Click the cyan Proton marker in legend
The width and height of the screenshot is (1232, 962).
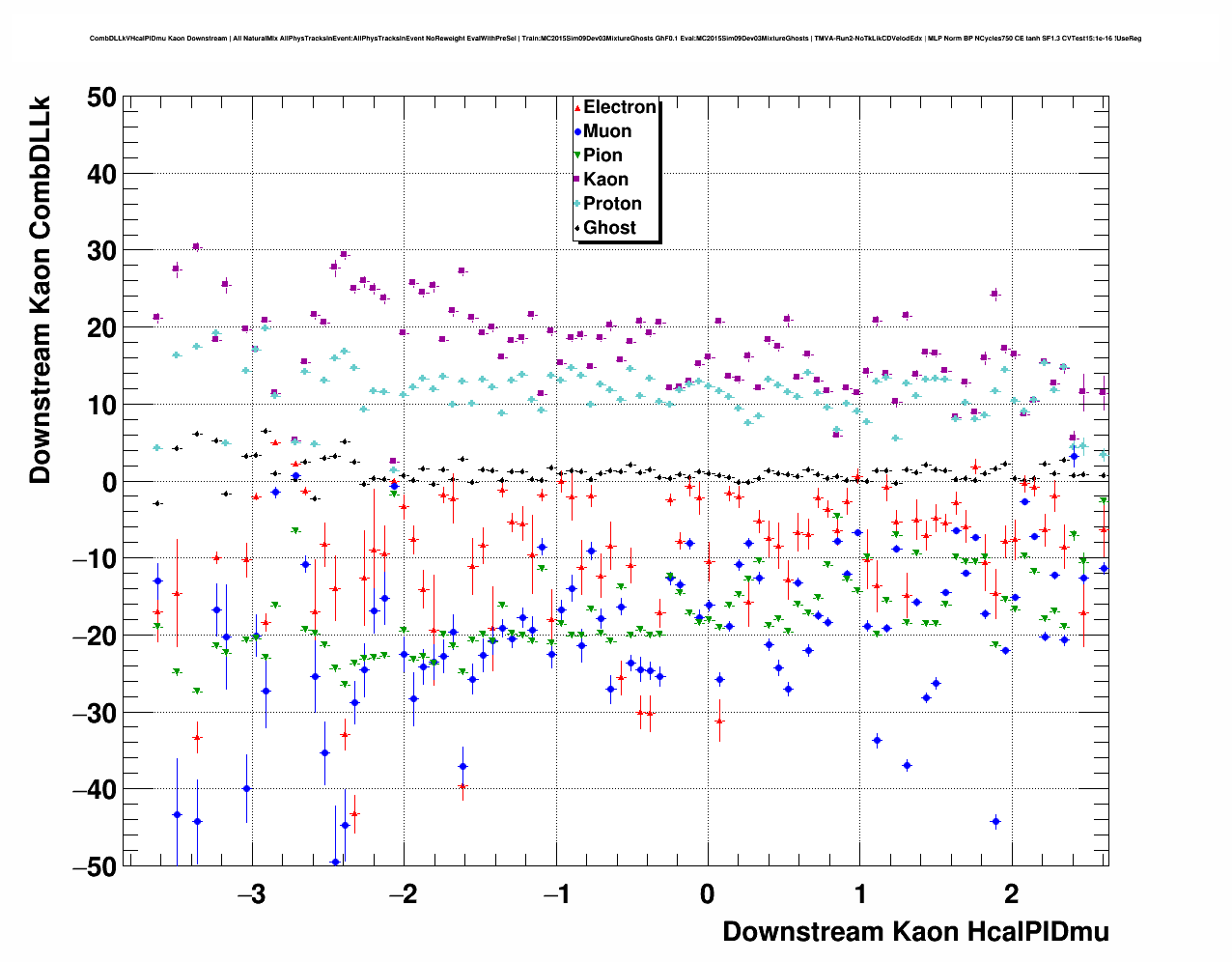coord(577,204)
